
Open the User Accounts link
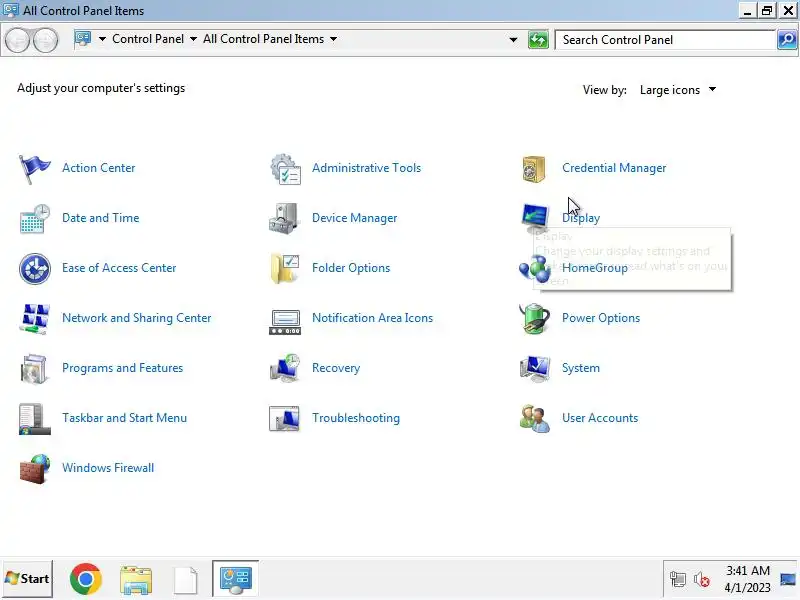point(600,418)
